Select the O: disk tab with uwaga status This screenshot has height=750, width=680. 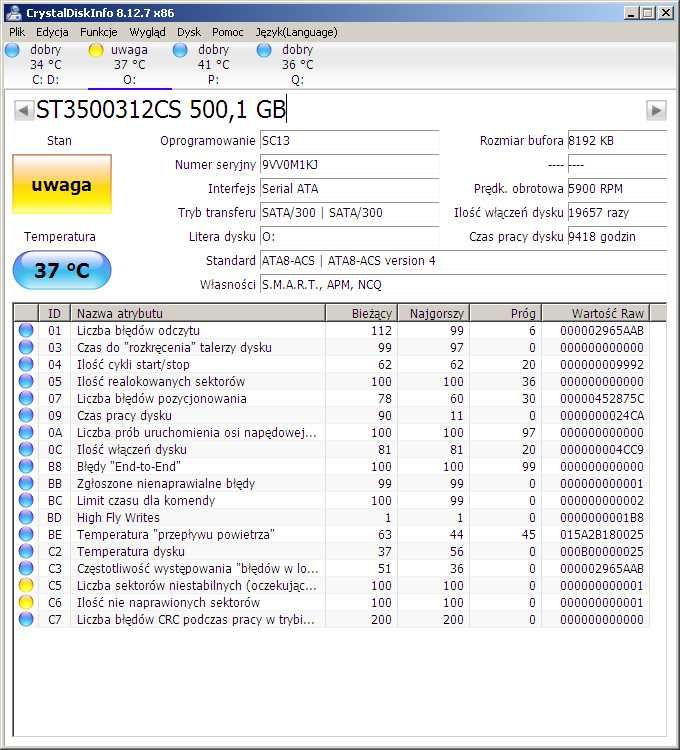(x=130, y=65)
